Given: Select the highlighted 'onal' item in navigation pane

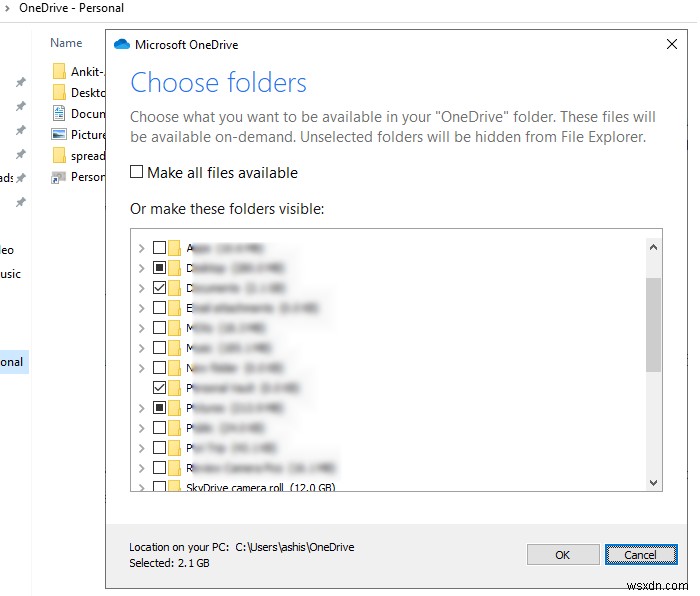Looking at the screenshot, I should tap(13, 362).
